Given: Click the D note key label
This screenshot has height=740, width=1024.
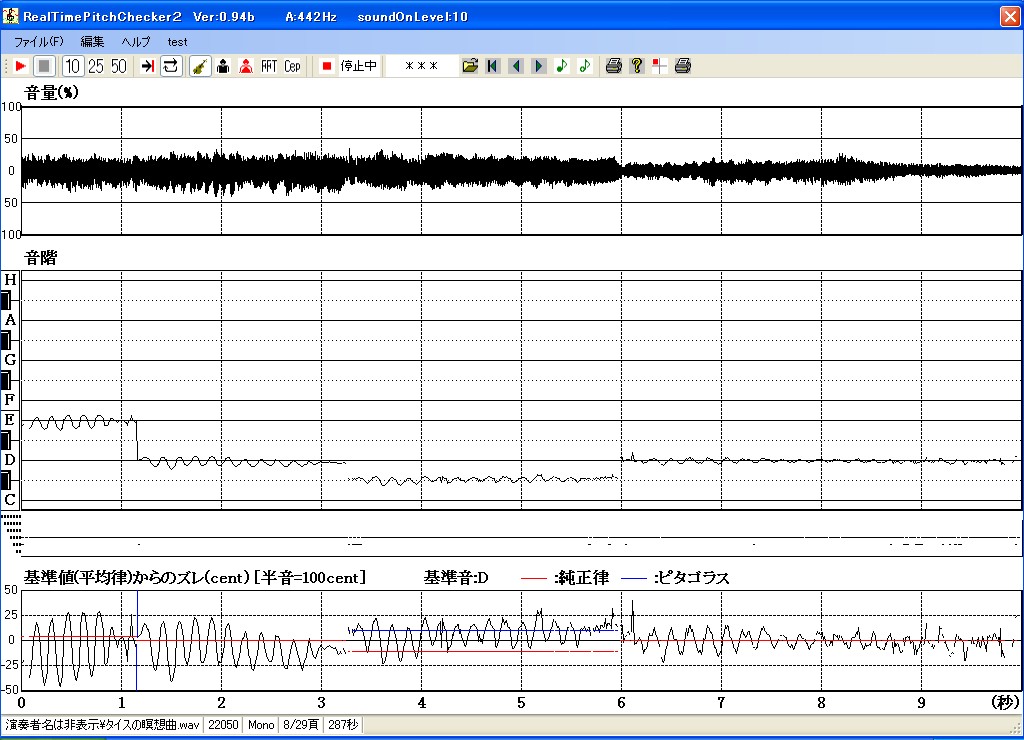Looking at the screenshot, I should (10, 460).
